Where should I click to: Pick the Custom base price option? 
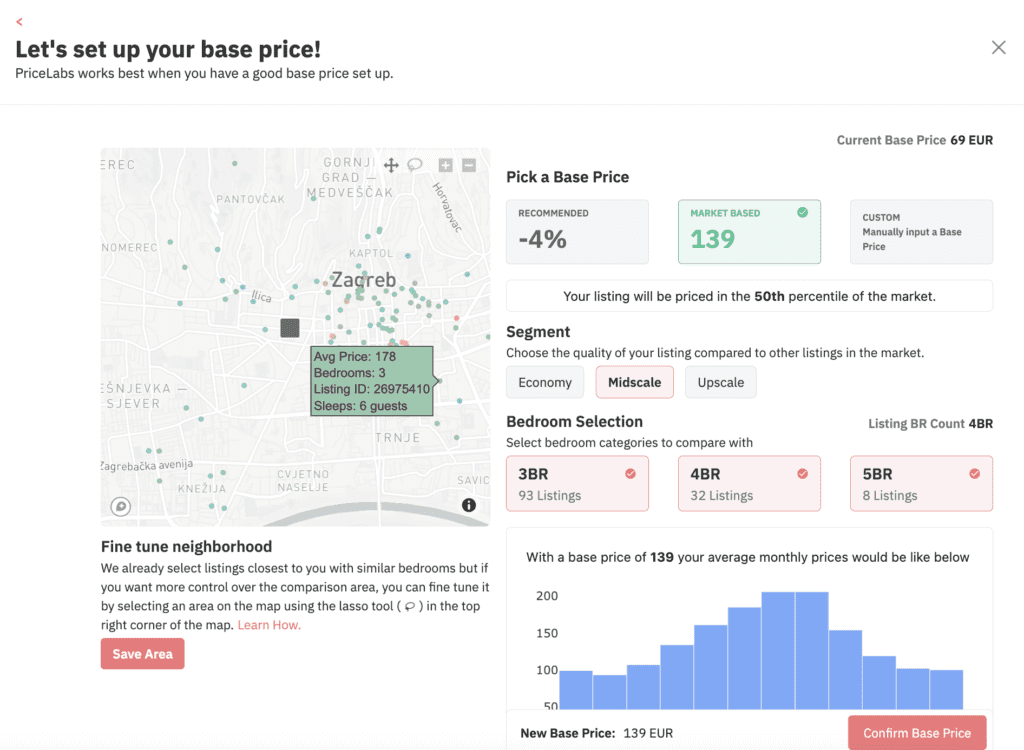tap(921, 232)
